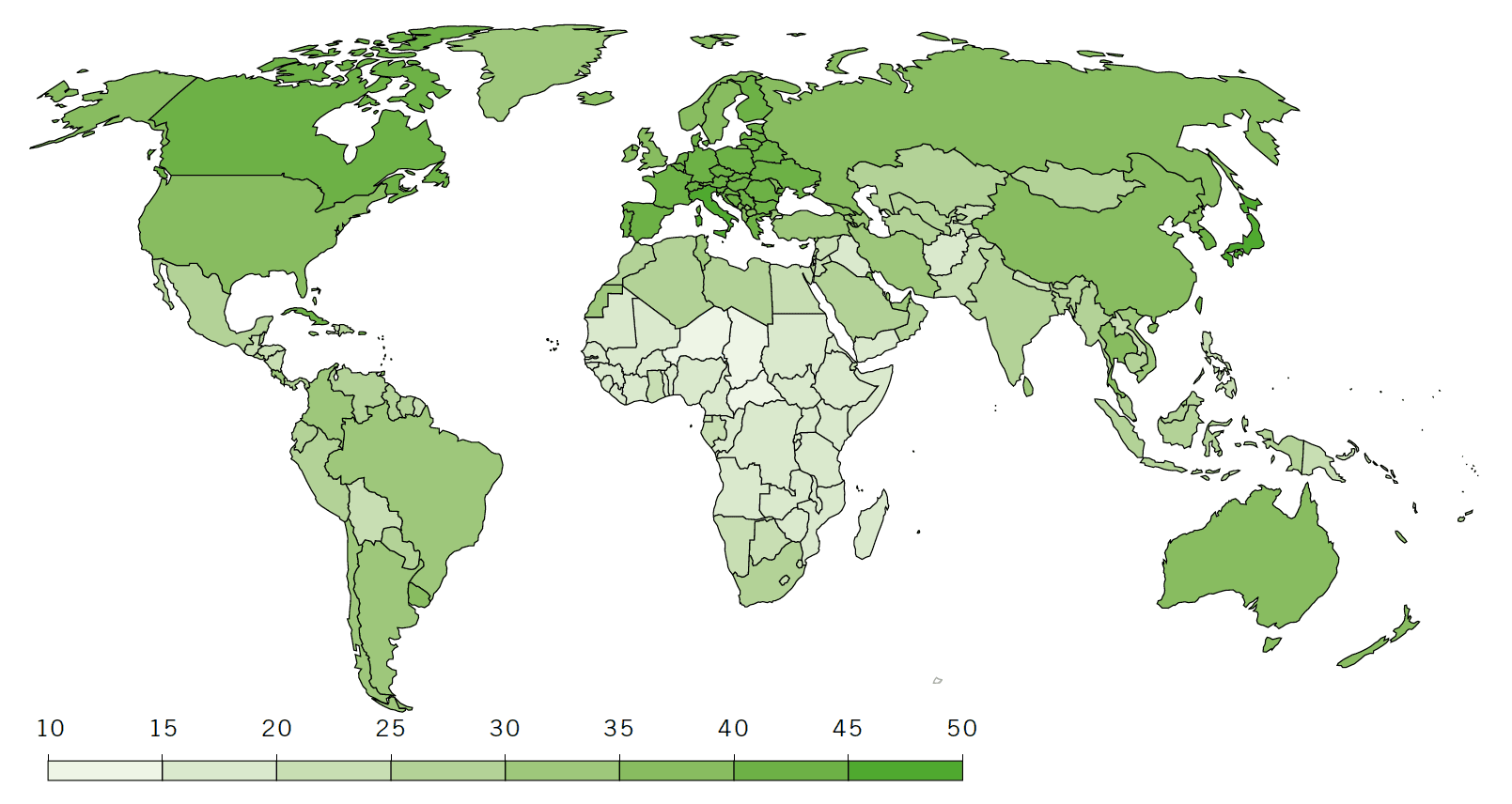Click the legend label "35"
This screenshot has height=804, width=1512.
click(619, 728)
